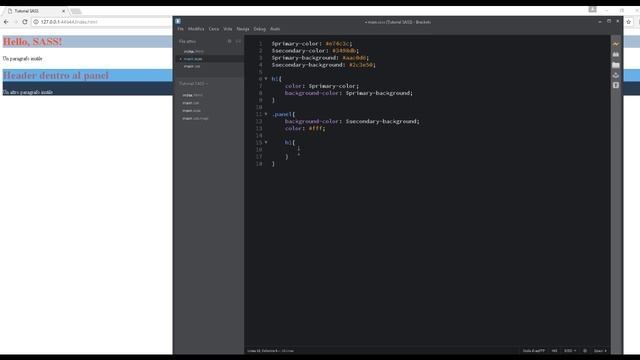
Task: Click Chrome's forward arrow button
Action: click(x=16, y=22)
